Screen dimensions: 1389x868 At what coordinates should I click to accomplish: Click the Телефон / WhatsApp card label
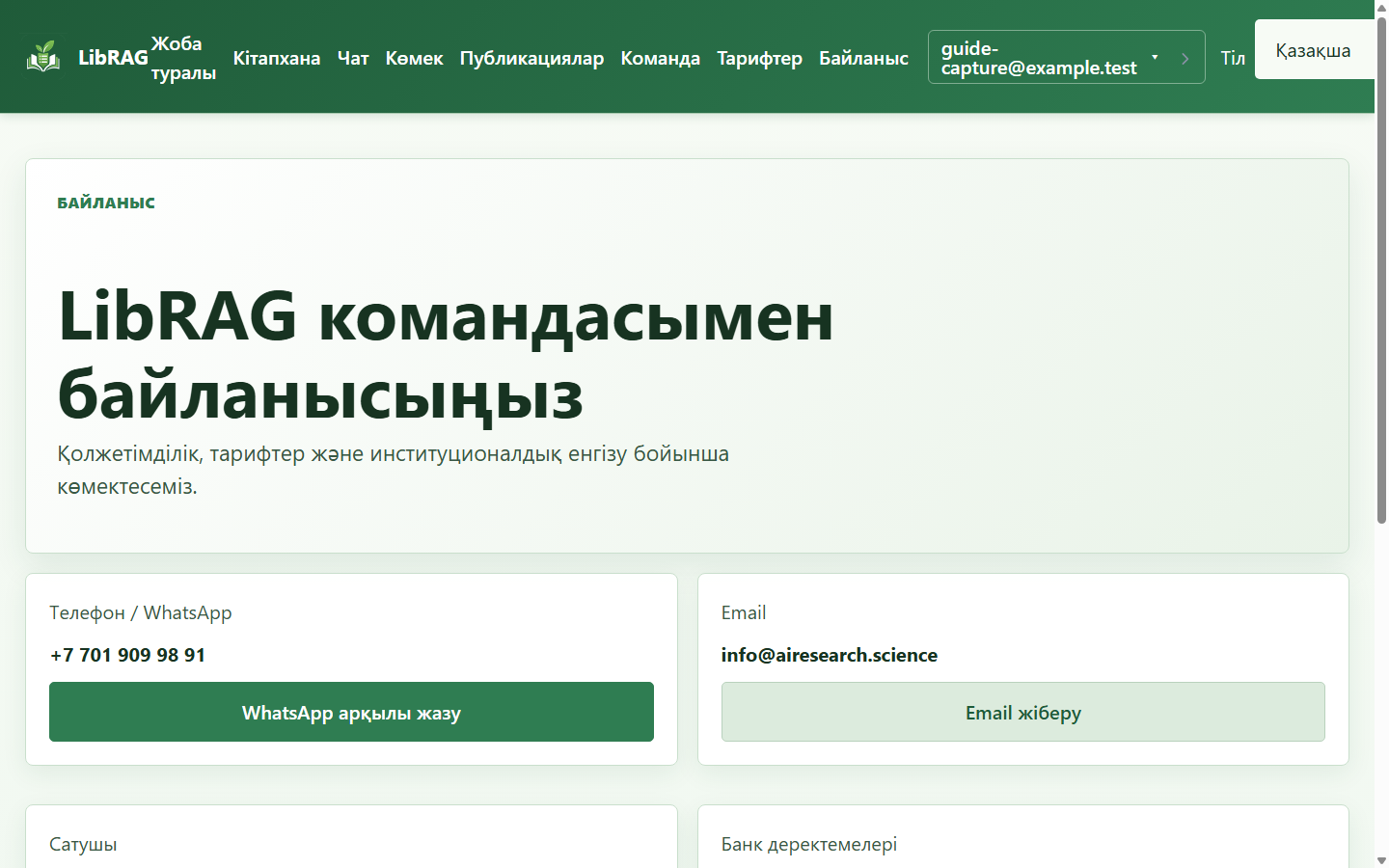pos(141,612)
